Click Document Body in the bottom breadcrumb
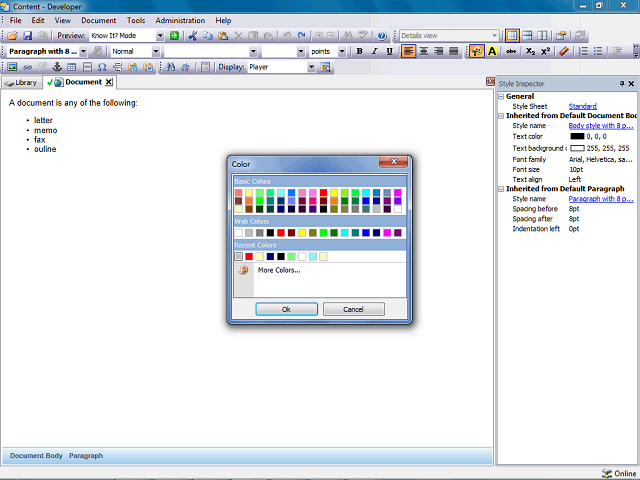 pyautogui.click(x=36, y=456)
